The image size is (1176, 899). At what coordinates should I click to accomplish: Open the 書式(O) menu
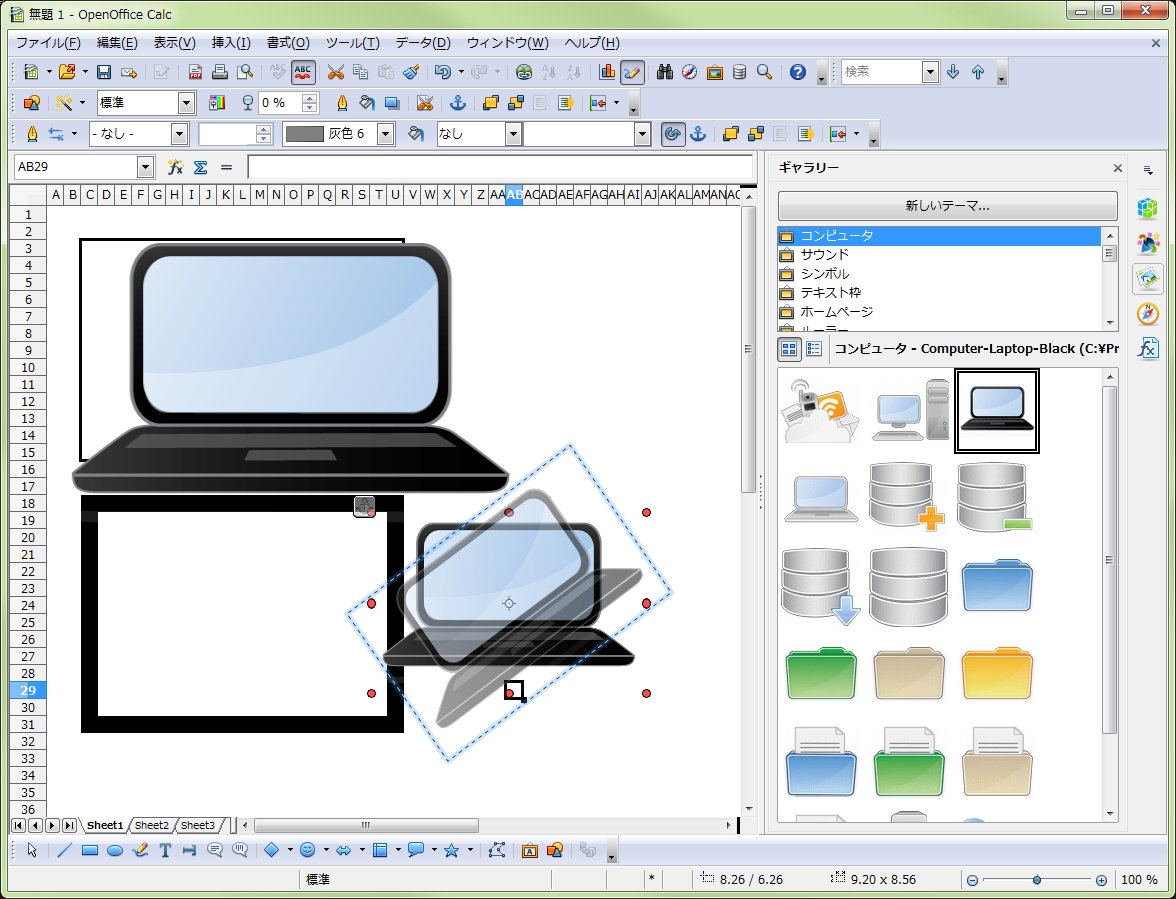tap(288, 43)
